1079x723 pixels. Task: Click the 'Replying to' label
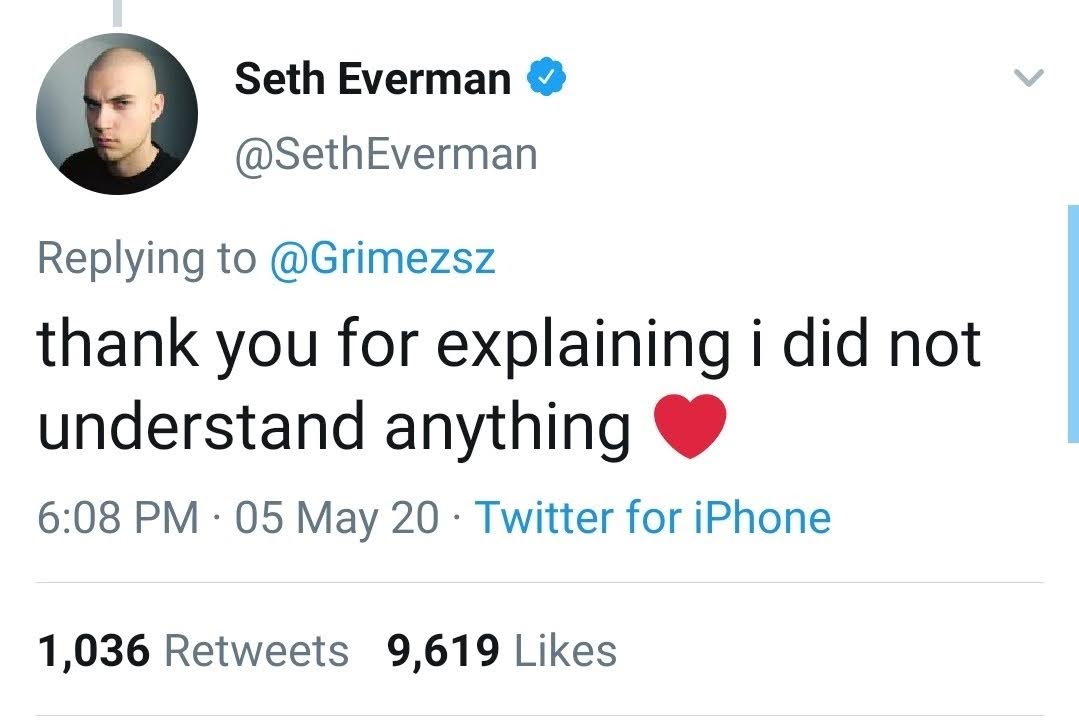[146, 258]
